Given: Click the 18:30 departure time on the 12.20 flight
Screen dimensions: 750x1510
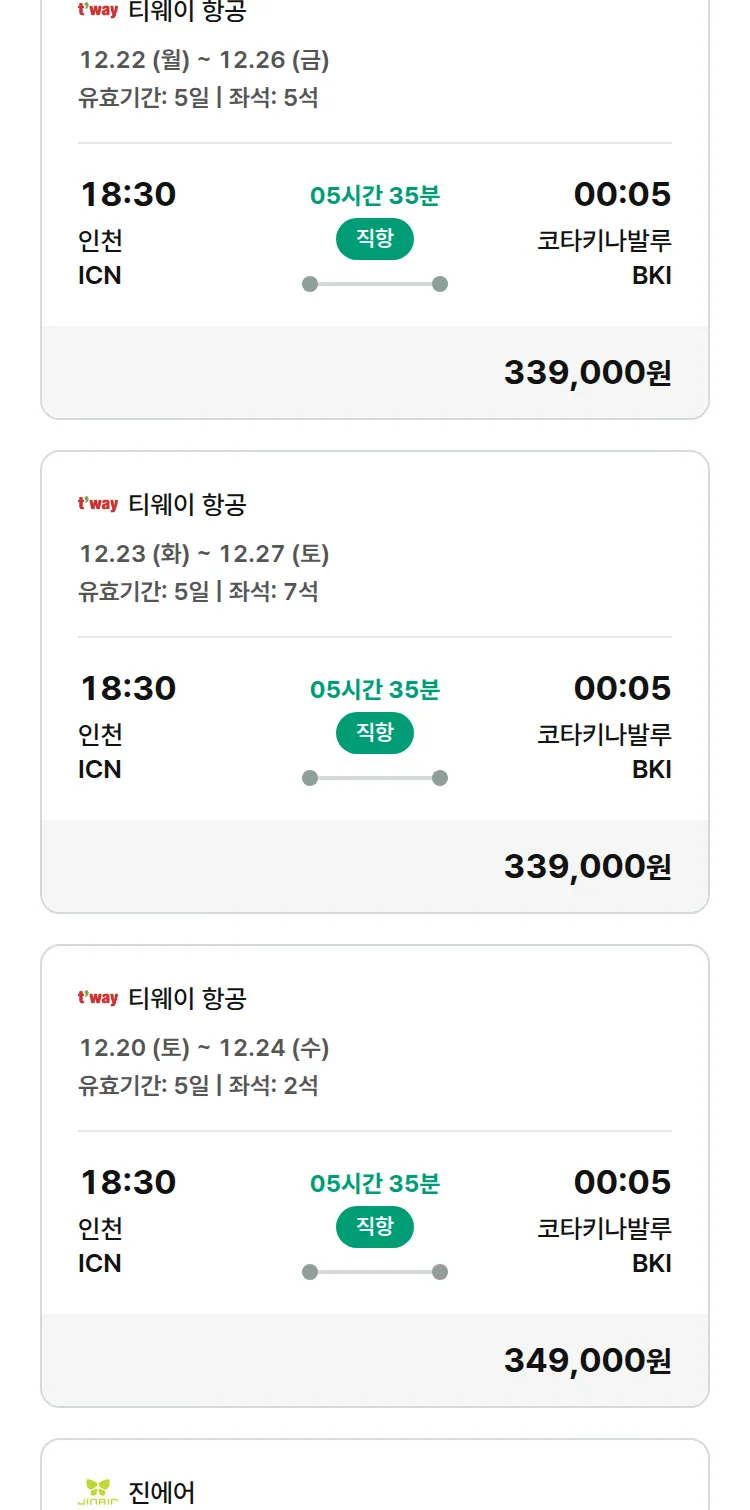Looking at the screenshot, I should click(x=128, y=1182).
